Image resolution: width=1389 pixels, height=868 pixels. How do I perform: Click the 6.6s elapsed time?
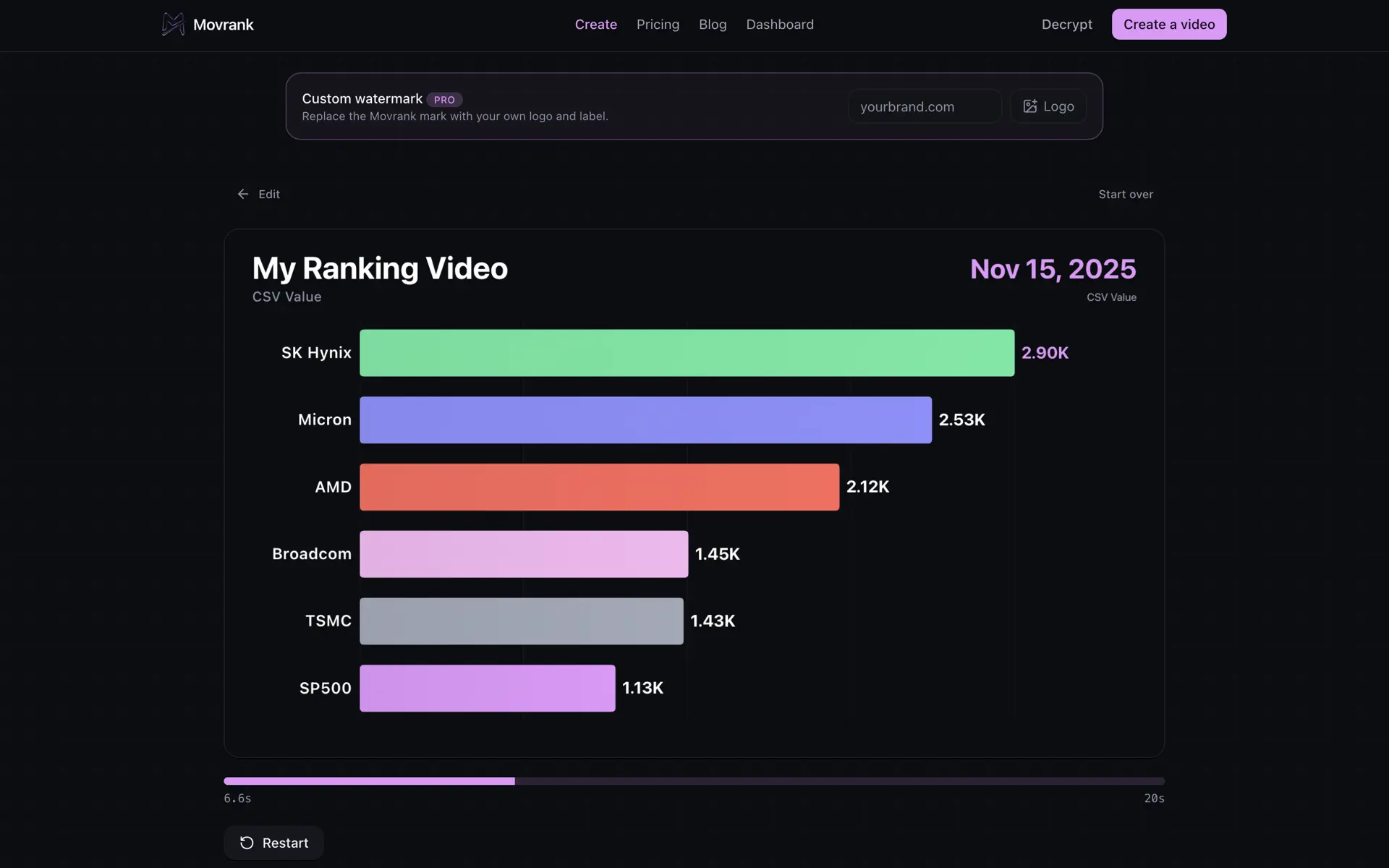tap(237, 799)
